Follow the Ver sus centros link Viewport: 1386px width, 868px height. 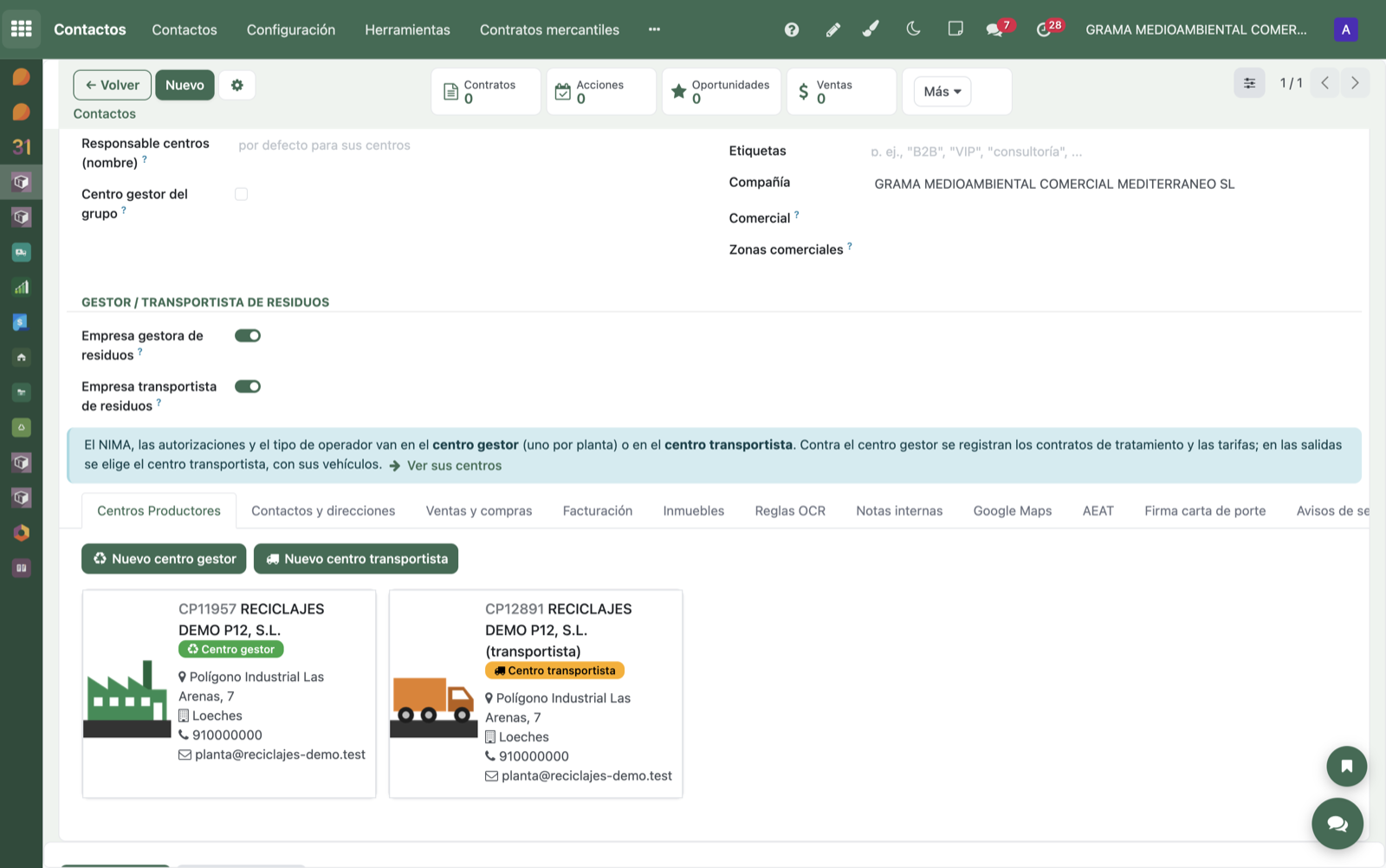pyautogui.click(x=454, y=465)
